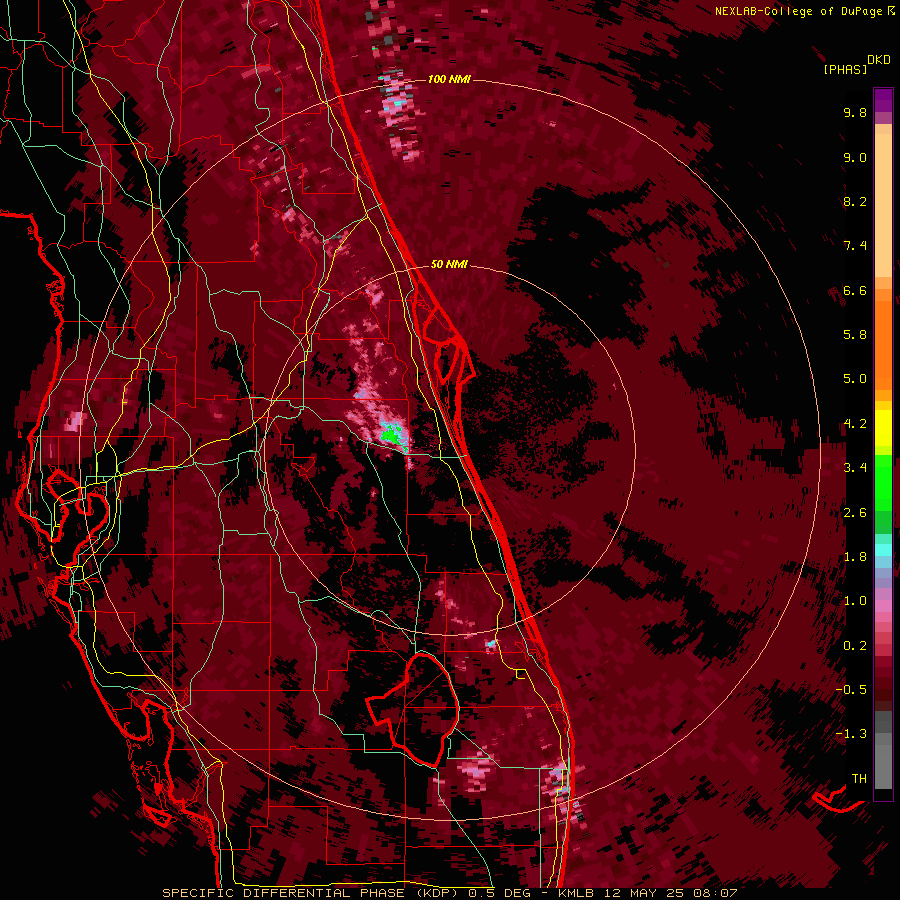Select the DKD units label above scale
The height and width of the screenshot is (900, 900).
[879, 60]
